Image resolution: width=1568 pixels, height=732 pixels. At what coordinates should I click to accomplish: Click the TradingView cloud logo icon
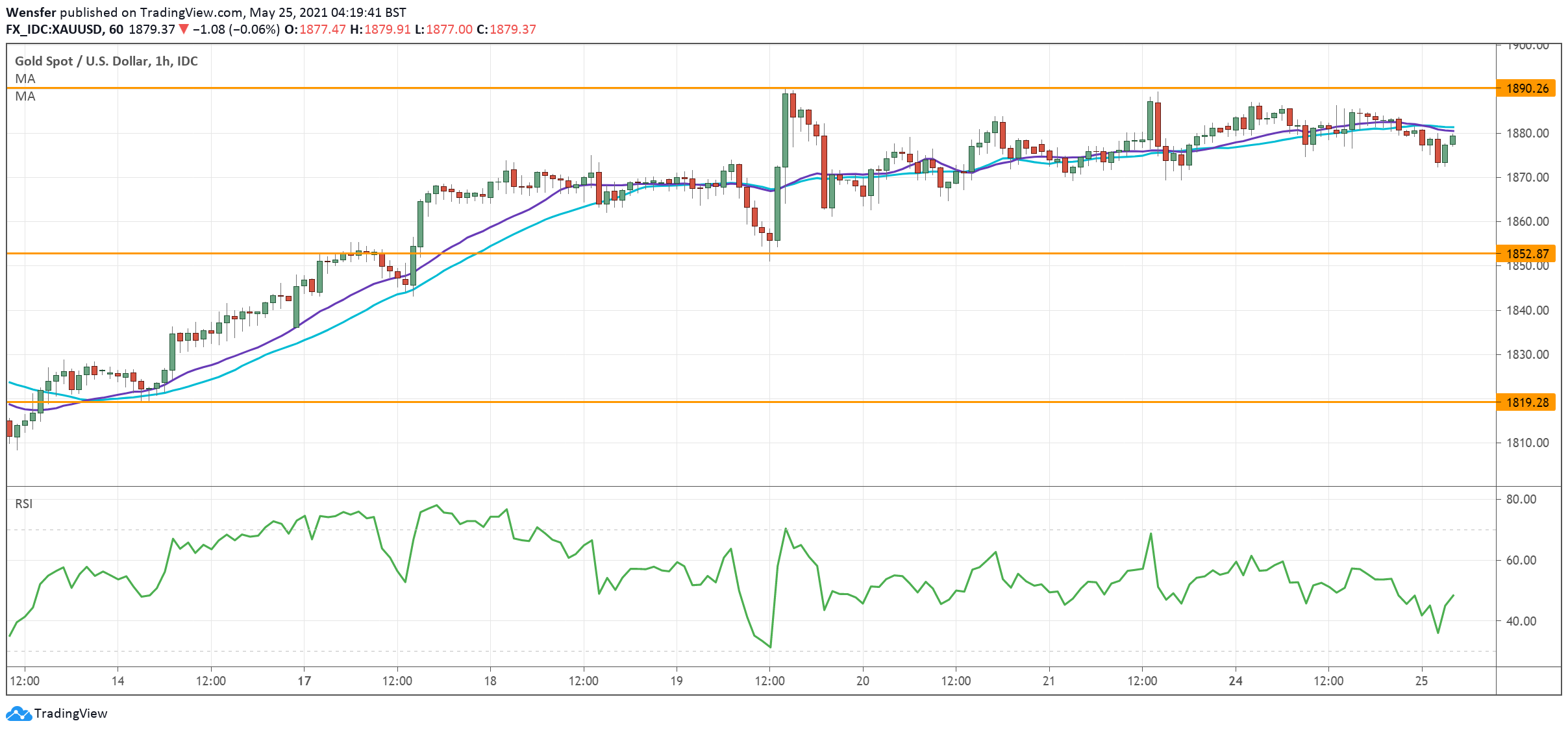click(x=18, y=713)
